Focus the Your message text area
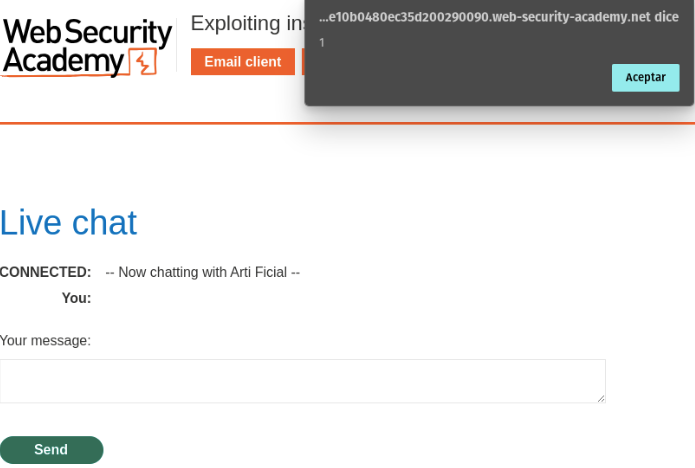This screenshot has width=695, height=468. 302,381
